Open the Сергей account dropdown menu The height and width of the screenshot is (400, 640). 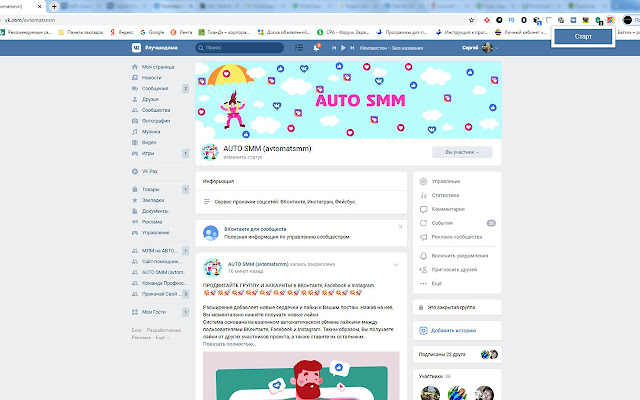pos(480,48)
